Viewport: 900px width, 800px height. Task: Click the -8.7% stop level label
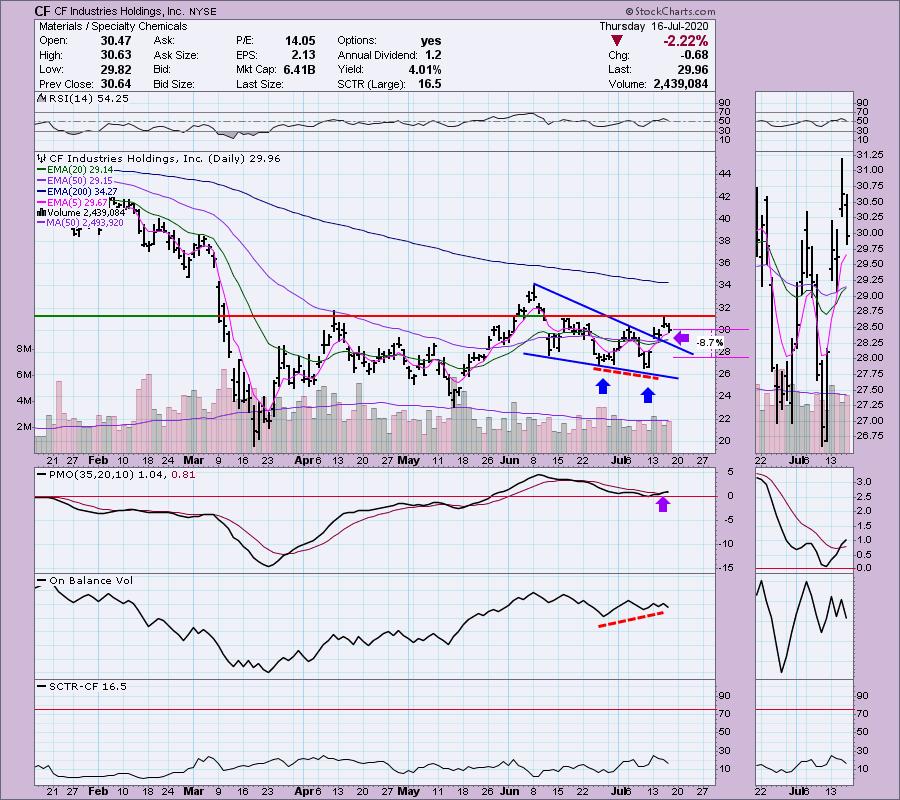coord(710,343)
